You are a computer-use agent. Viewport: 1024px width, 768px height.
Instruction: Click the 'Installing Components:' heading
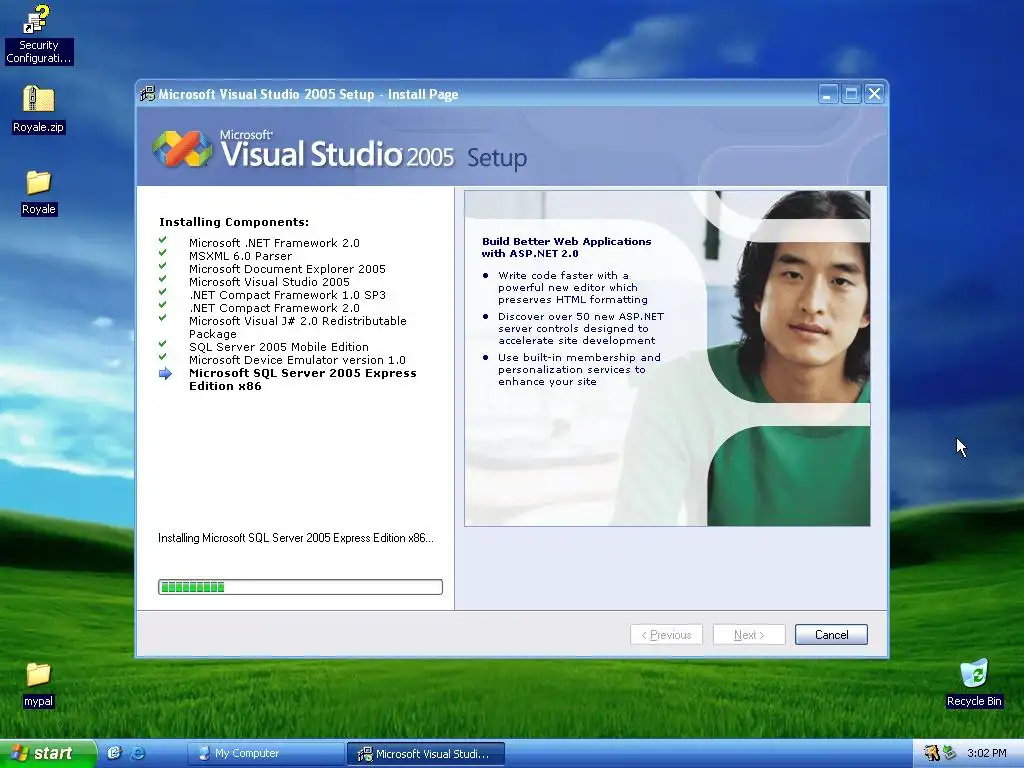click(234, 222)
